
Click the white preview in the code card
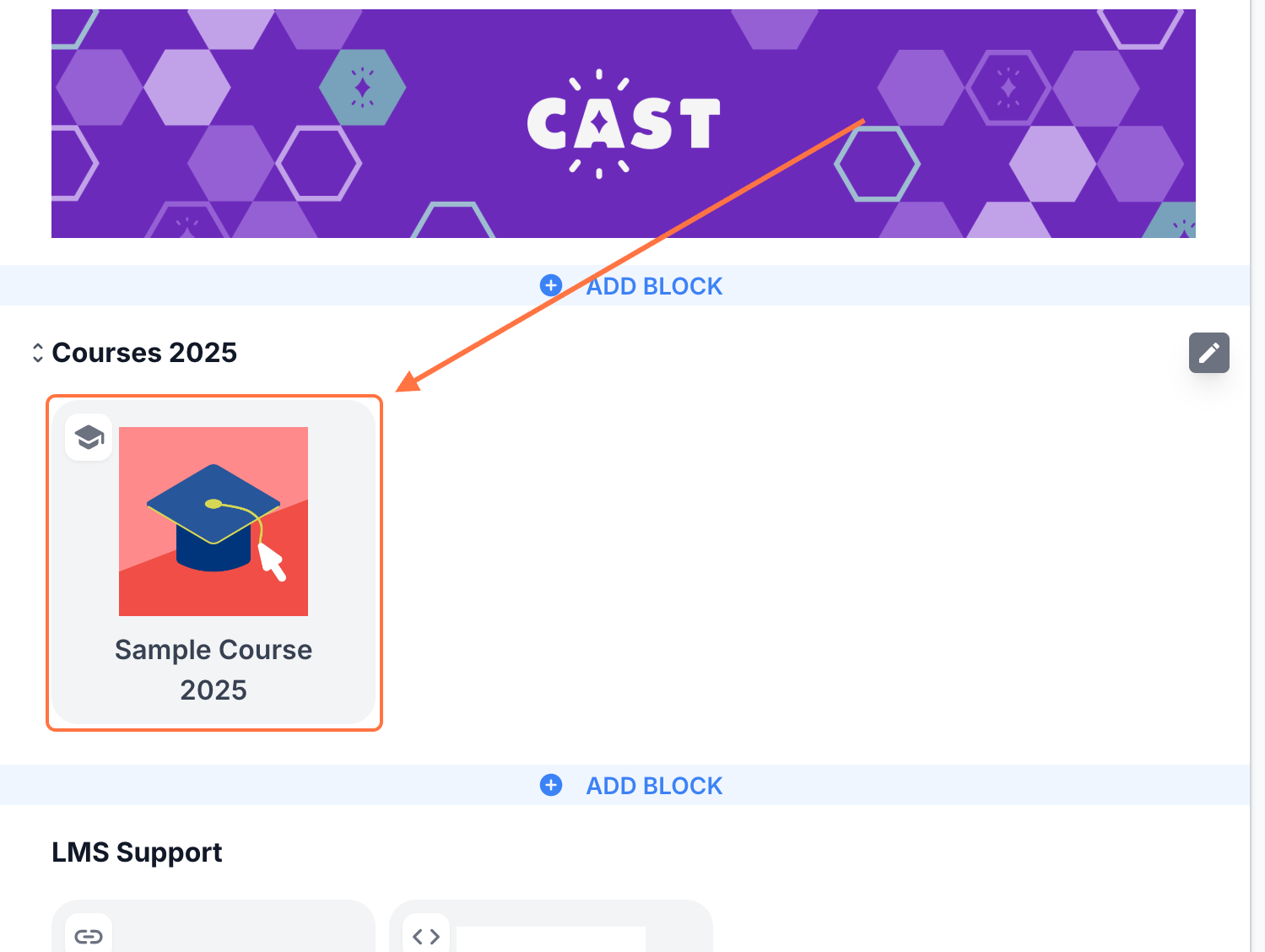coord(550,938)
